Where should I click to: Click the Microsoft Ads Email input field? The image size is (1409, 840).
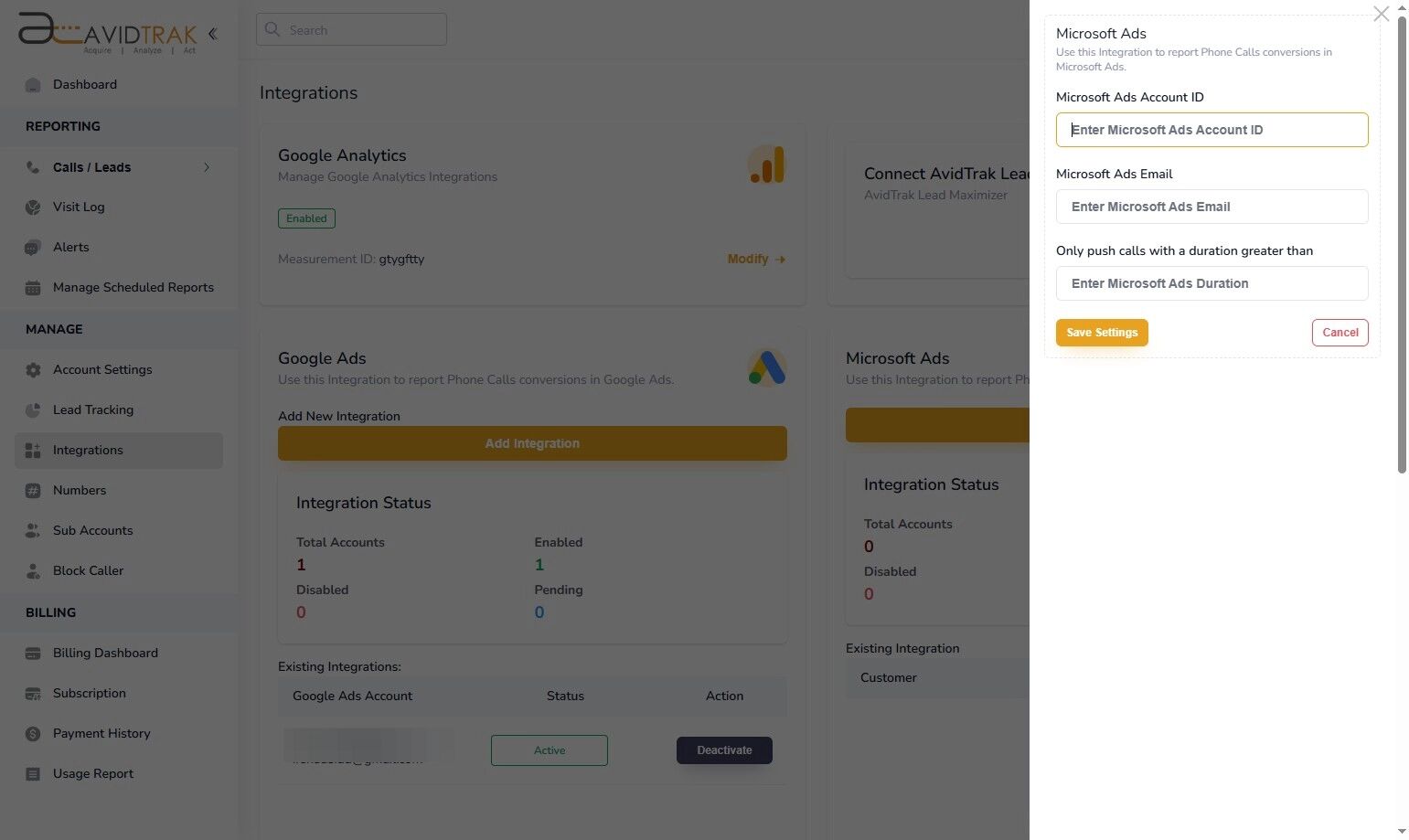click(x=1211, y=207)
